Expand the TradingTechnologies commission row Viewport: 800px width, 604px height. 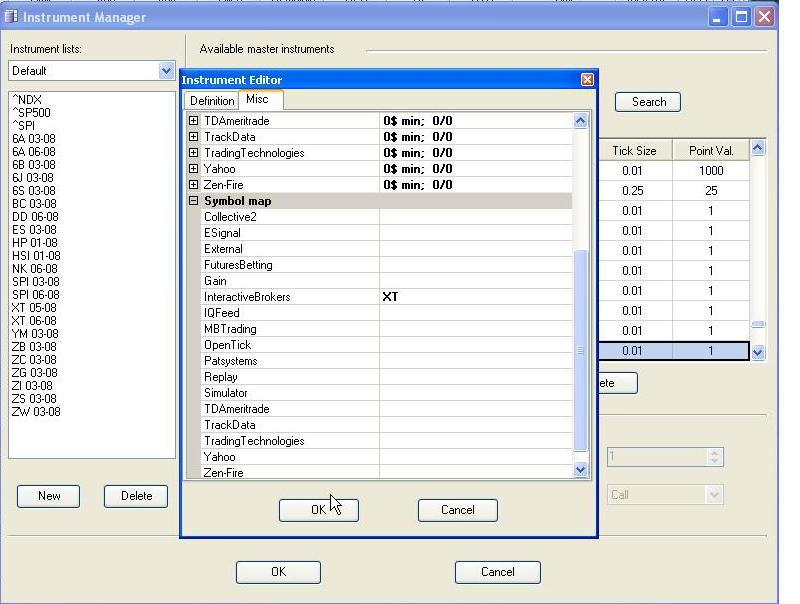point(193,153)
